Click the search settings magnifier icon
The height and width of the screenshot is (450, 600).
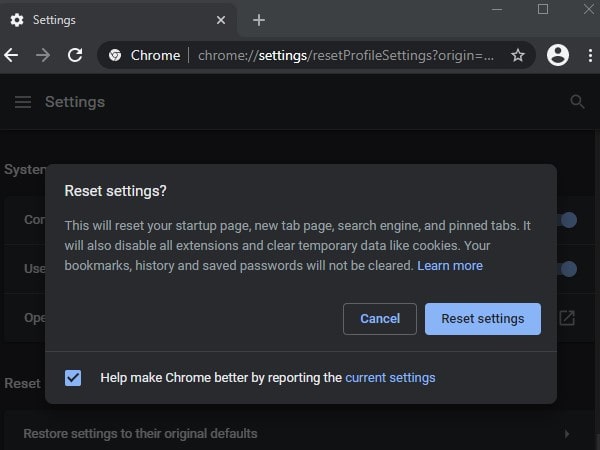coord(577,102)
